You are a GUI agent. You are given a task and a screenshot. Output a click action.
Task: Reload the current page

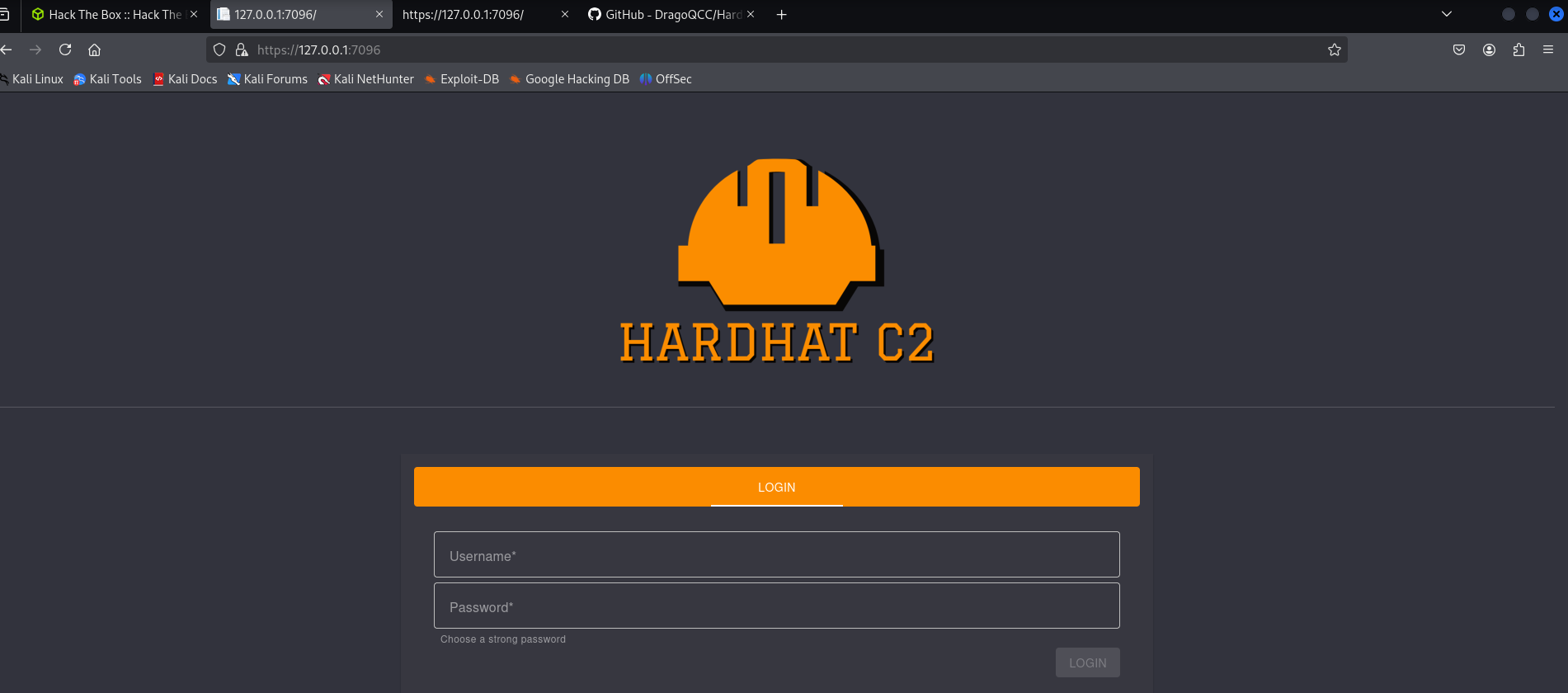65,49
